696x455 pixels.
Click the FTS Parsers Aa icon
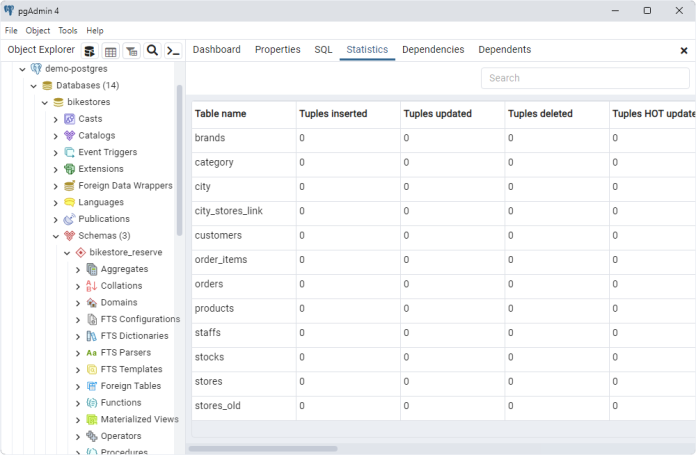(x=91, y=353)
